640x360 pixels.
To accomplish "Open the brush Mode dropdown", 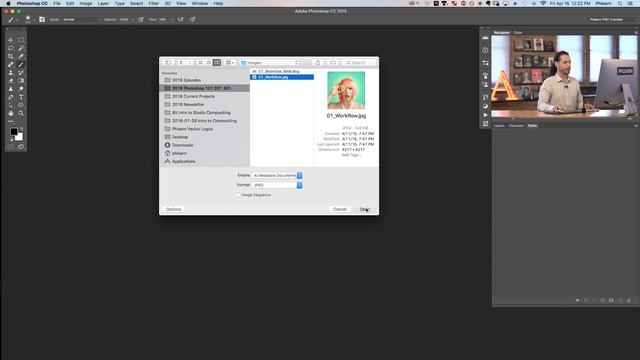I will 81,19.
